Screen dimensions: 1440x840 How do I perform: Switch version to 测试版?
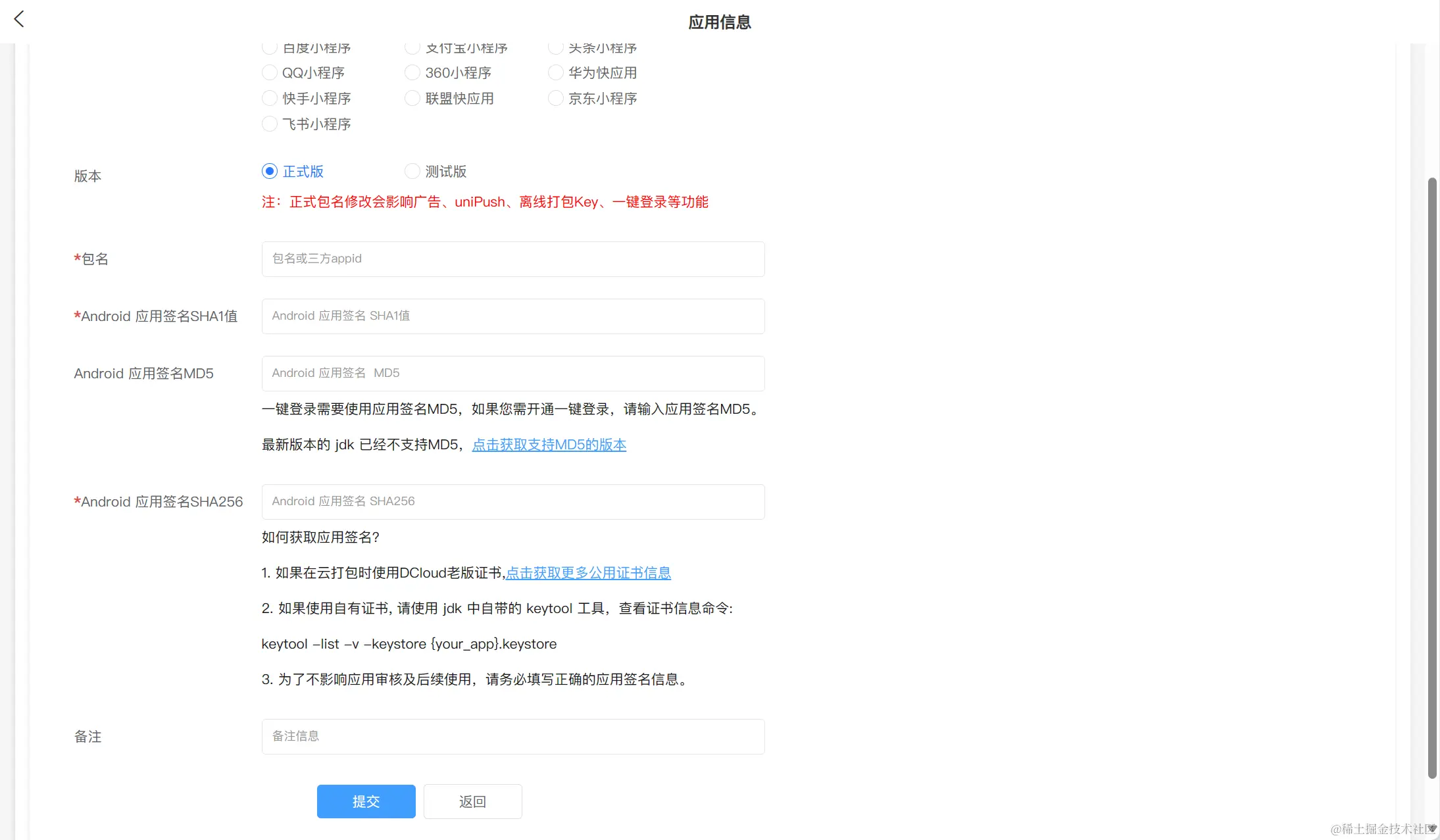coord(412,171)
